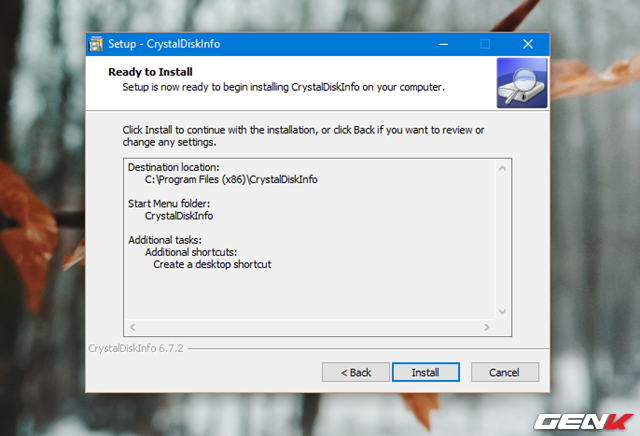640x436 pixels.
Task: Close the Setup window
Action: [528, 44]
